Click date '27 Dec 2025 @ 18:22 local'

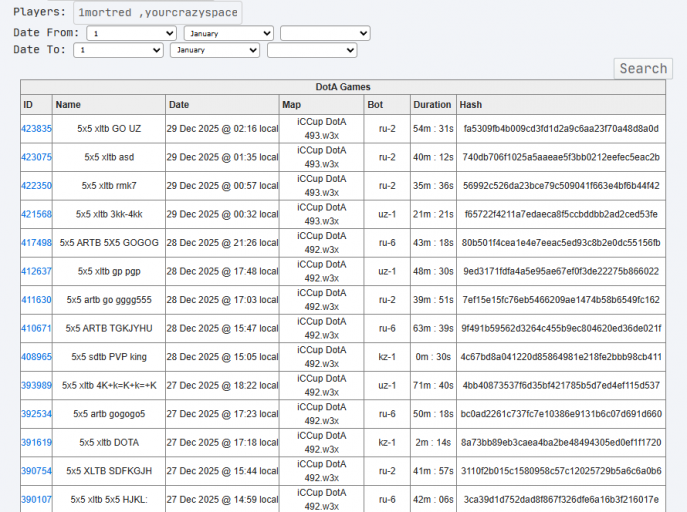click(222, 385)
